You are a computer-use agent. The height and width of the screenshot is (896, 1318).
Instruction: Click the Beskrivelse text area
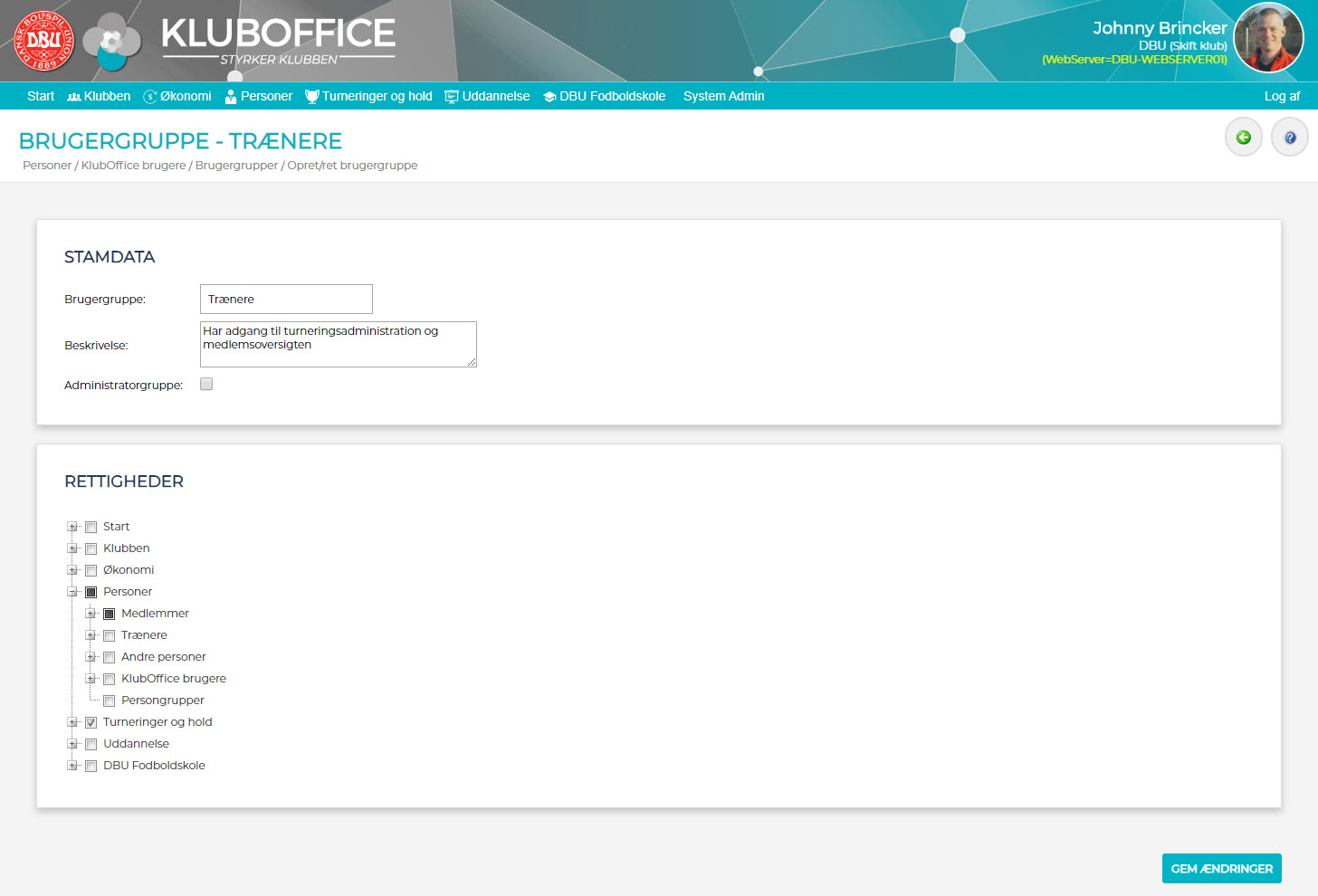[339, 344]
